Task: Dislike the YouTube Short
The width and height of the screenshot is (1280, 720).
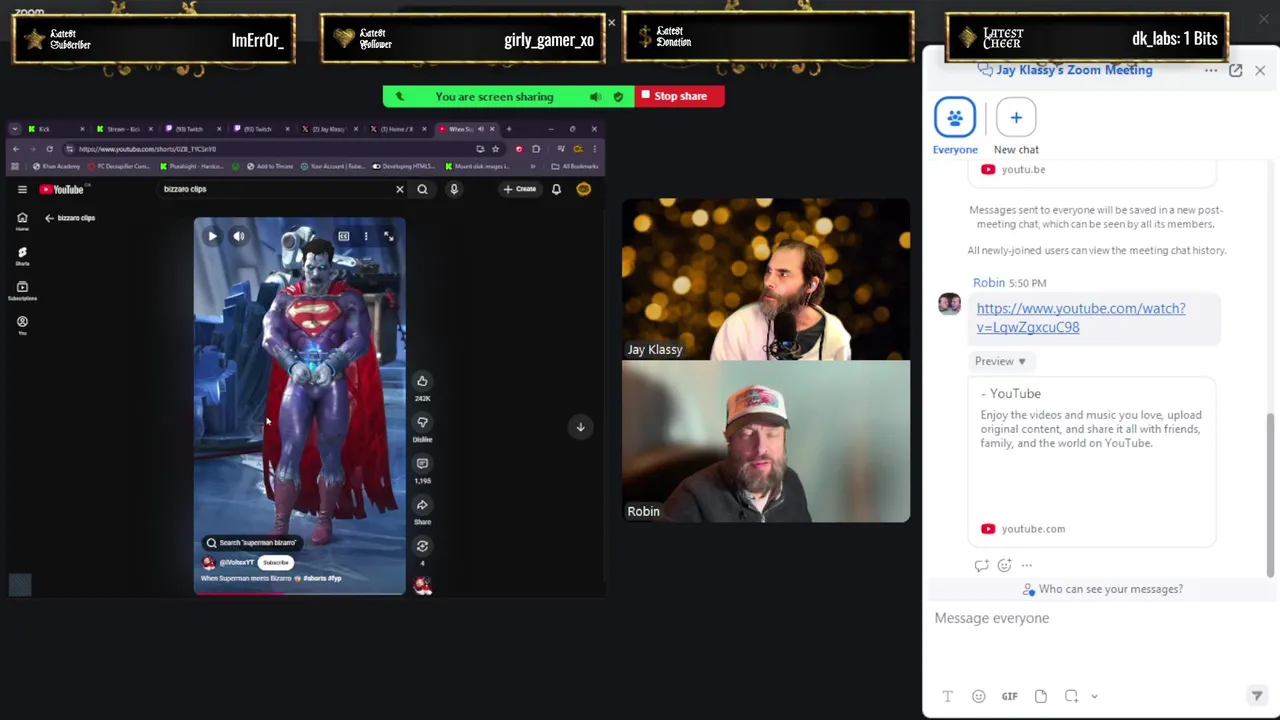Action: point(422,422)
